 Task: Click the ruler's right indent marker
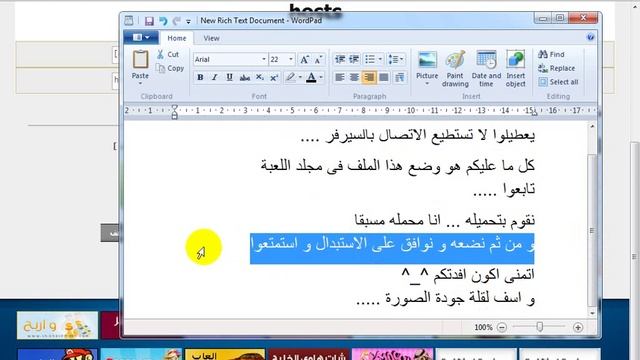coord(534,113)
